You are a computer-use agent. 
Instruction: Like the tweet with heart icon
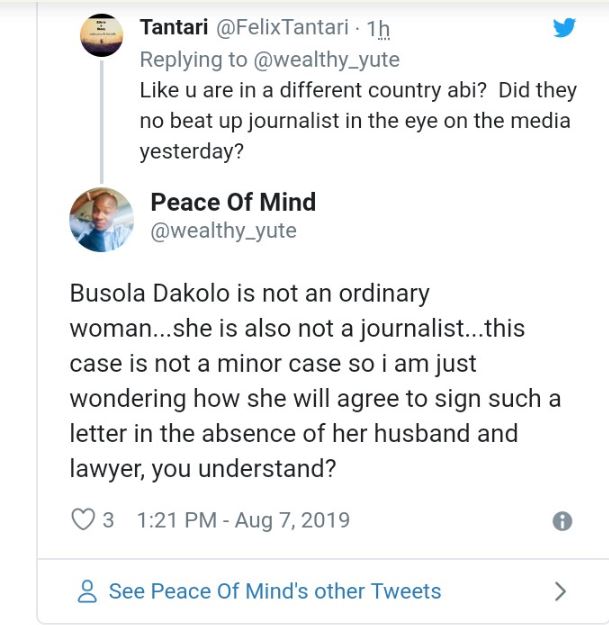[x=82, y=520]
